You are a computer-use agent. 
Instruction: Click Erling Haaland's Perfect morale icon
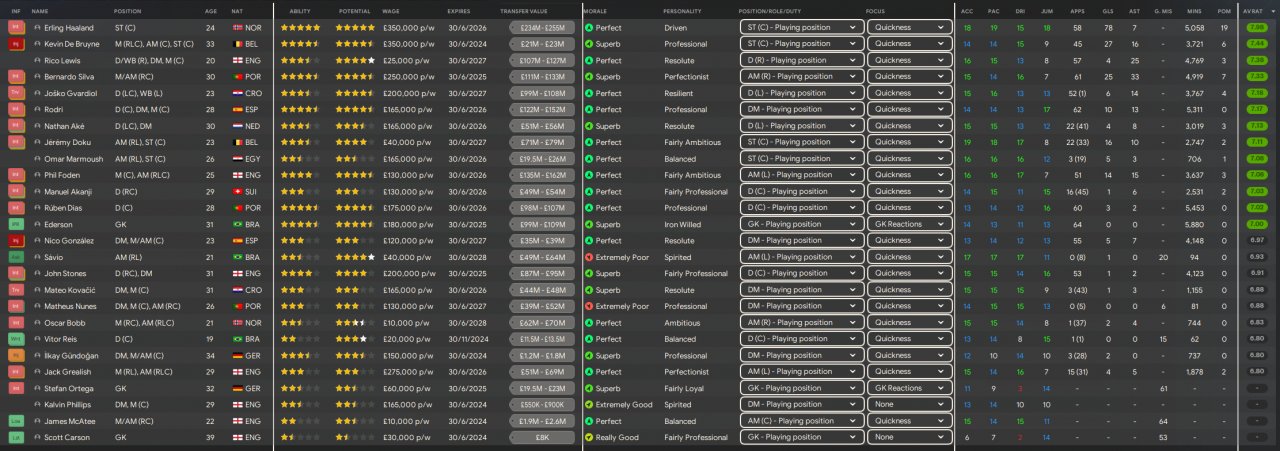point(589,28)
